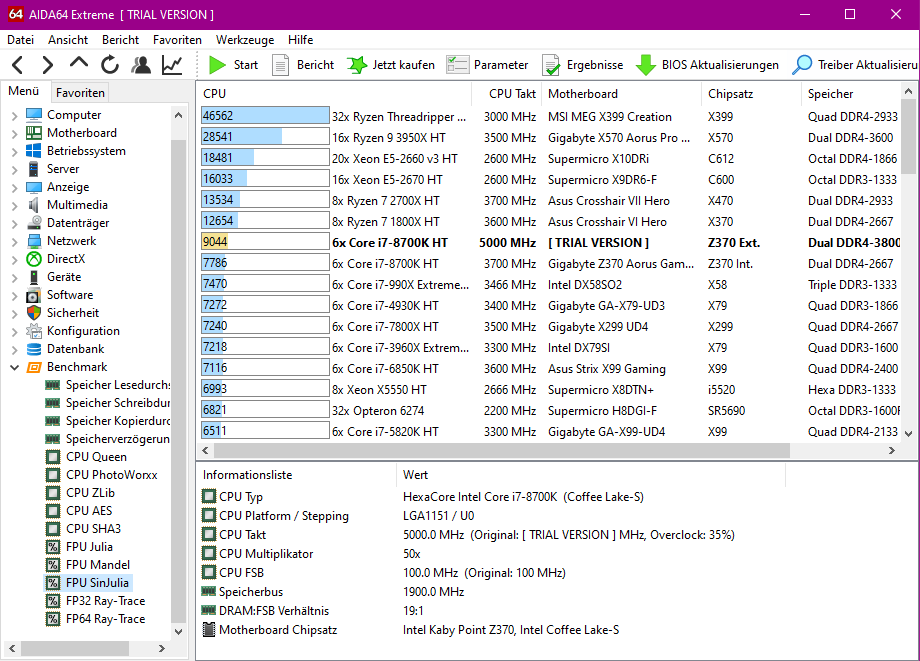Open the Datei menu
Image resolution: width=920 pixels, height=661 pixels.
[x=21, y=40]
